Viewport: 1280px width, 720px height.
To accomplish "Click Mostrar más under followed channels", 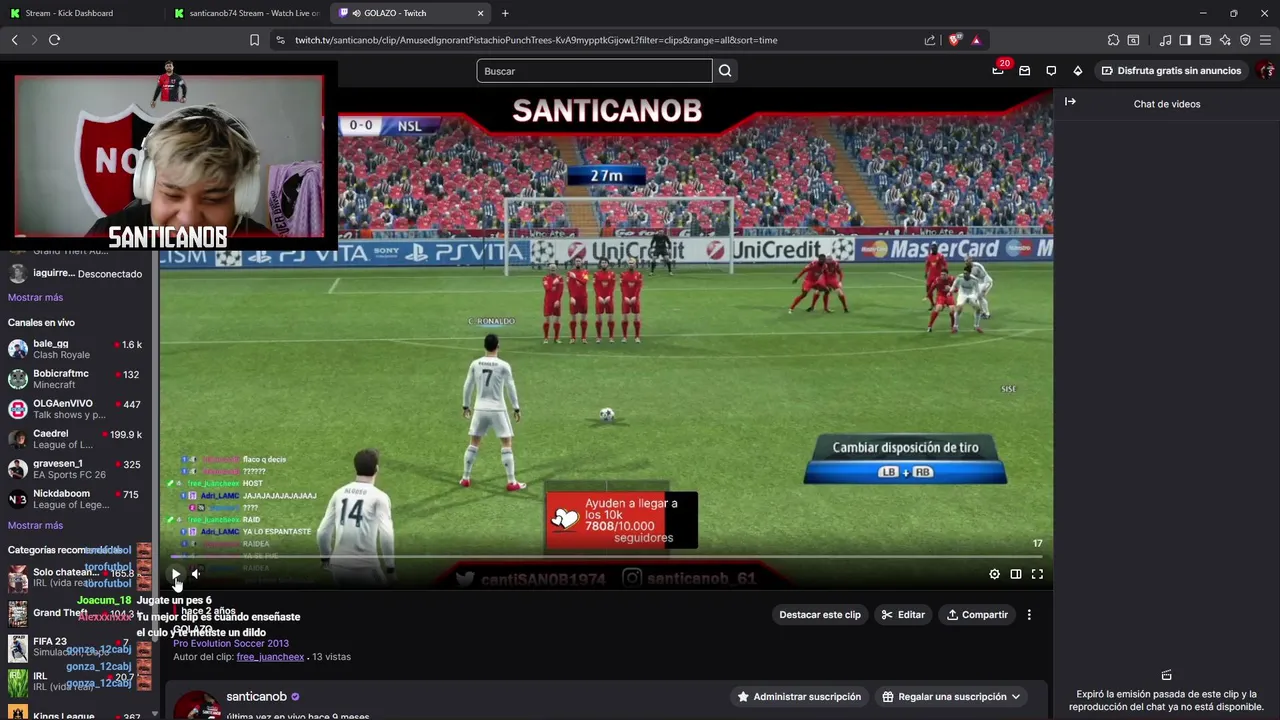I will 35,298.
